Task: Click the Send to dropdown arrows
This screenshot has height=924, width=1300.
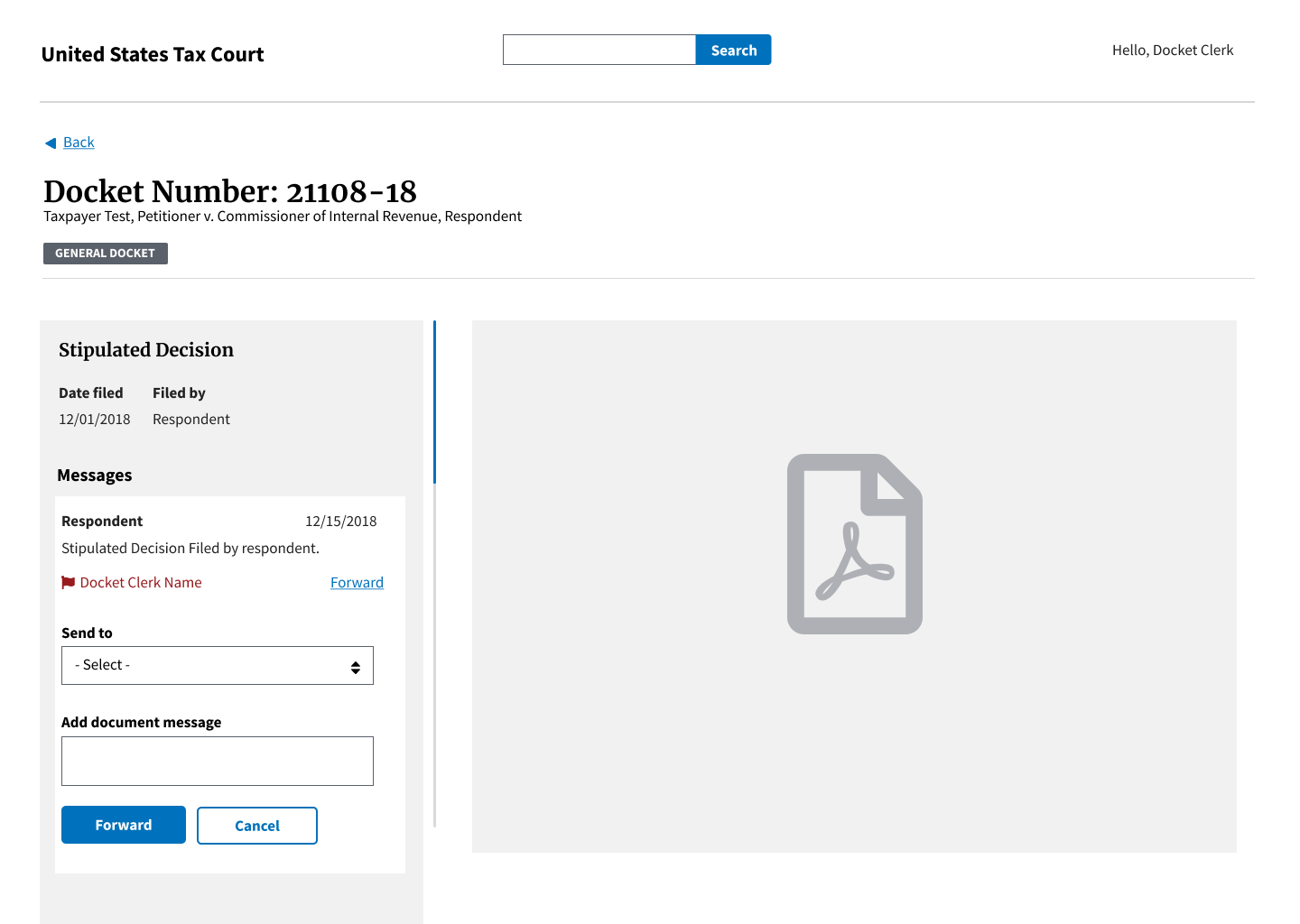Action: click(x=356, y=667)
